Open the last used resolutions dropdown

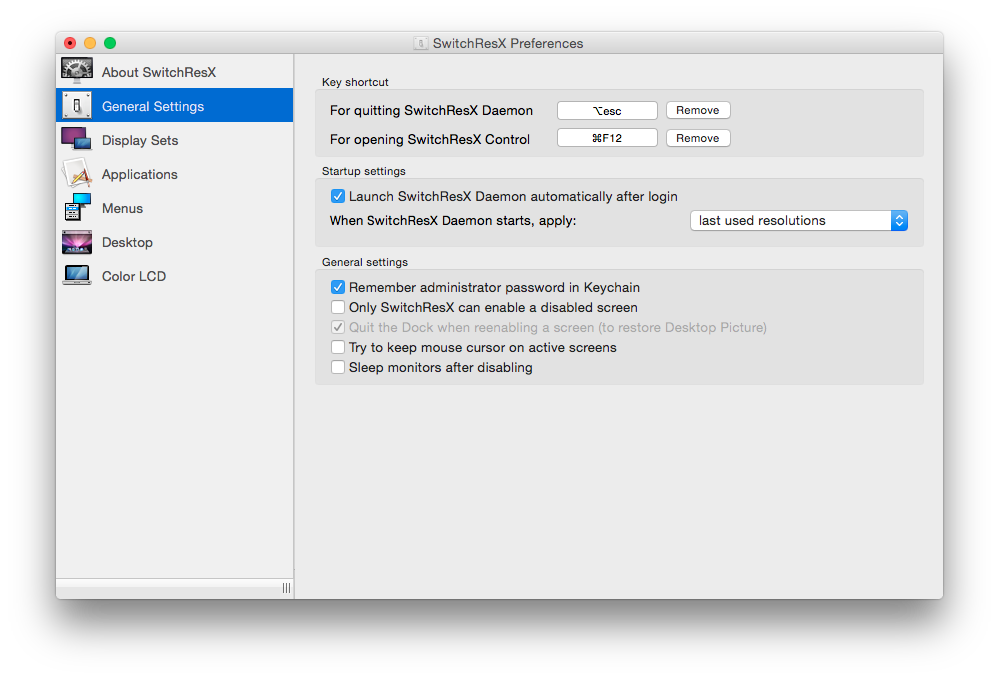tap(799, 220)
